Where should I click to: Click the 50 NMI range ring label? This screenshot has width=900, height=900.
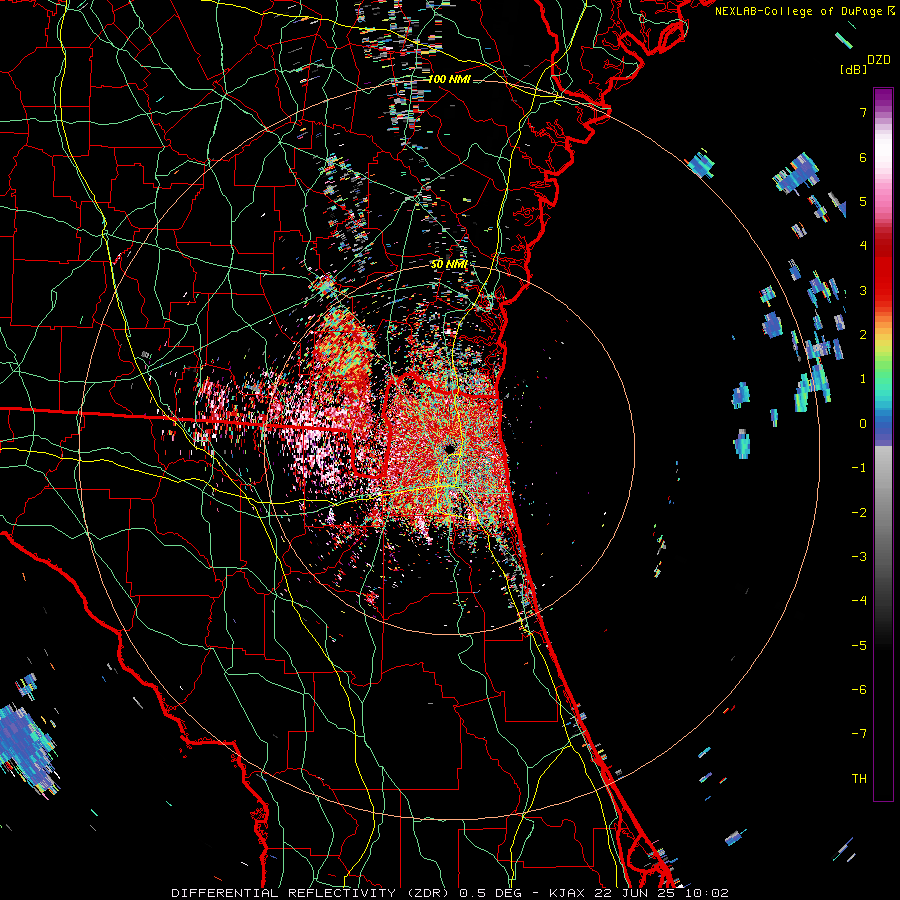coord(449,264)
